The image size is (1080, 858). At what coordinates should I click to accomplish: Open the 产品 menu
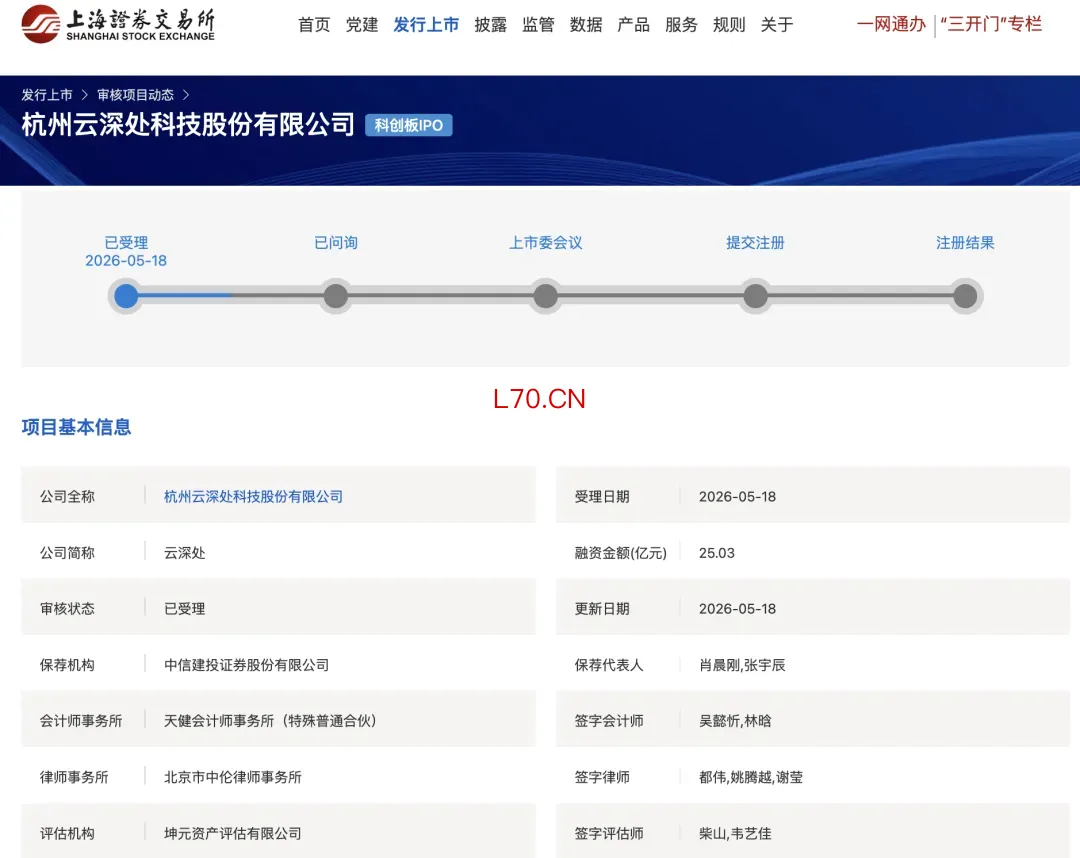(634, 25)
